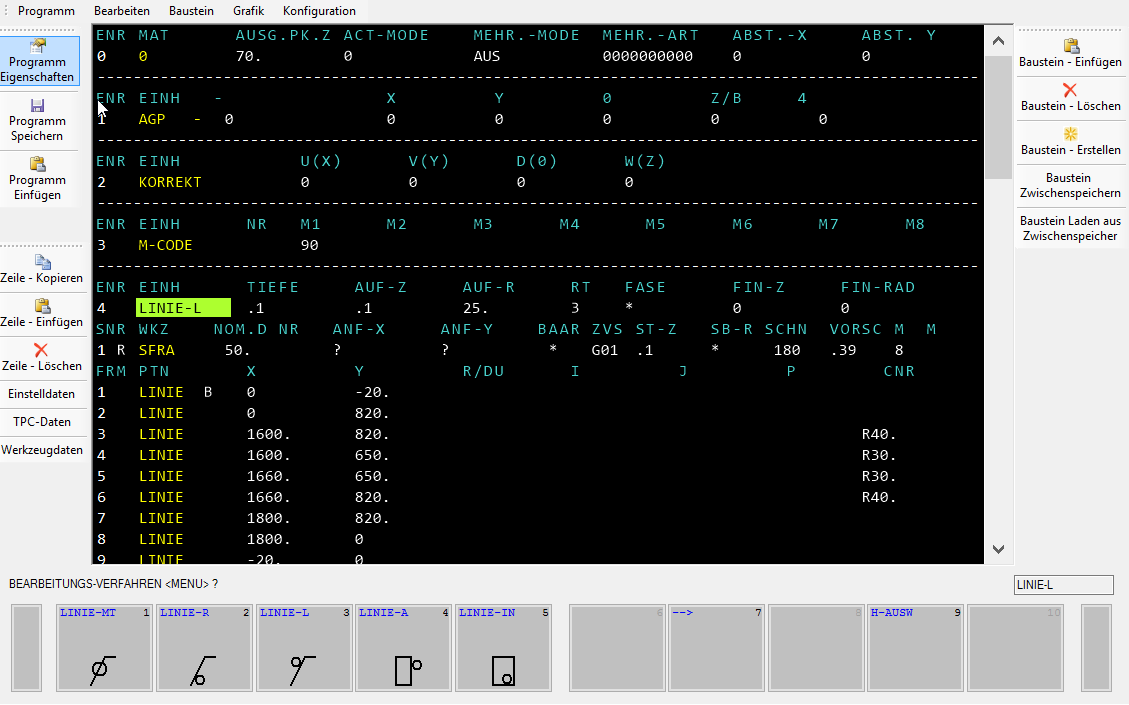
Task: Click the --> next-page function key
Action: [716, 648]
